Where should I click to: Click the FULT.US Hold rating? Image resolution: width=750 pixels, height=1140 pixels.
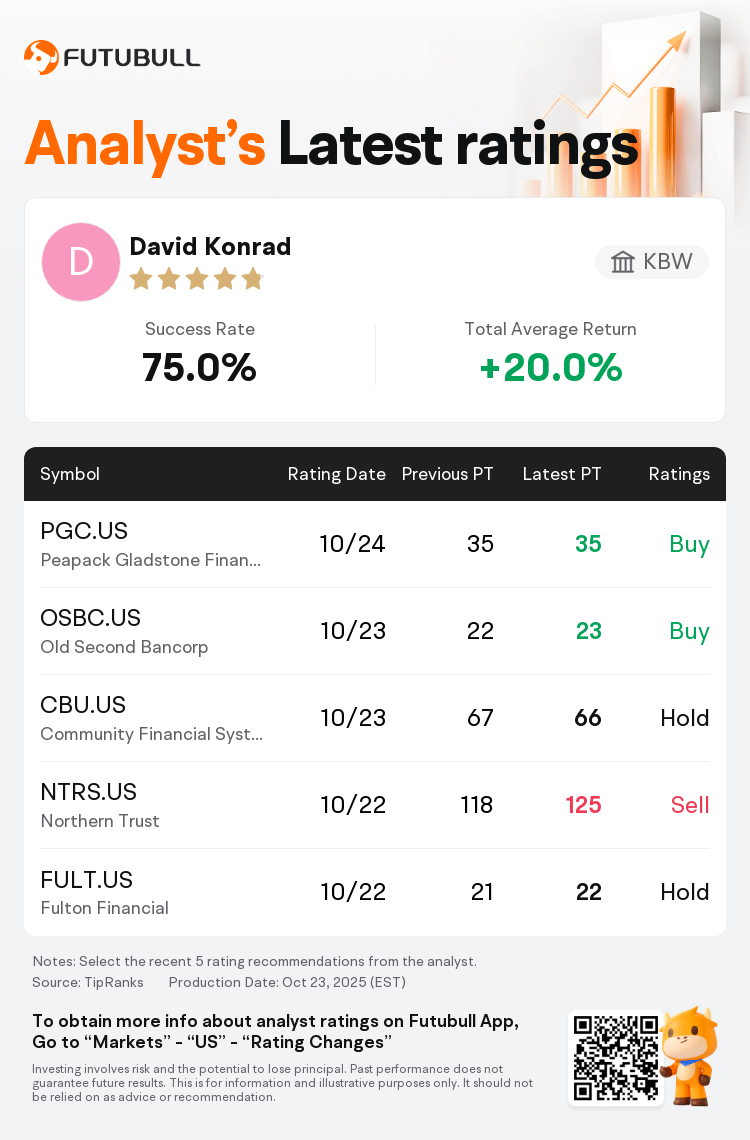(685, 892)
